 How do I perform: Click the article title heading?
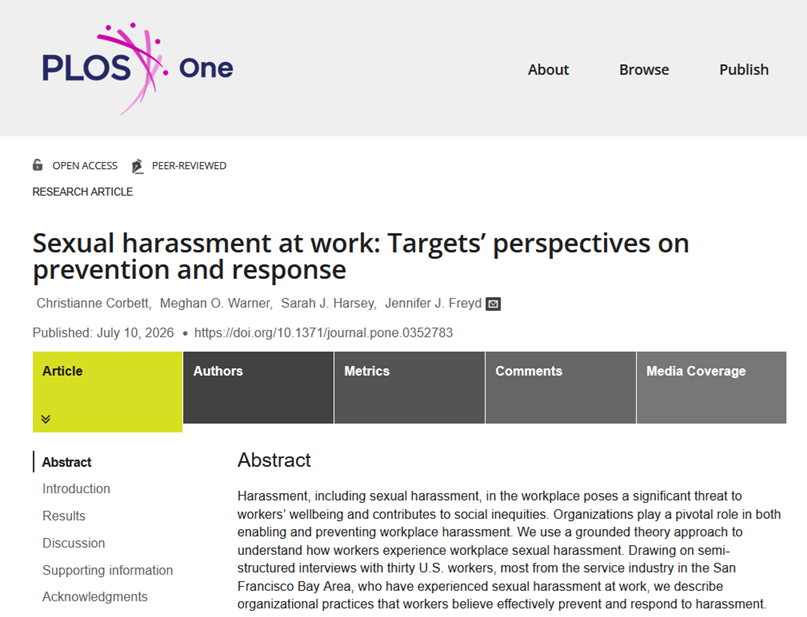coord(360,256)
